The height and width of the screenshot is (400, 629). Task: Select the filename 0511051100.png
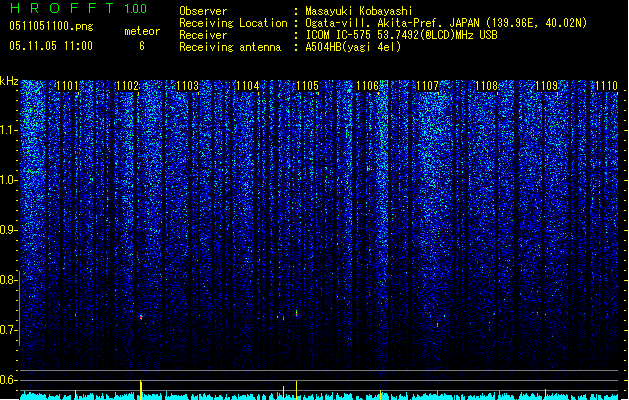(x=51, y=26)
